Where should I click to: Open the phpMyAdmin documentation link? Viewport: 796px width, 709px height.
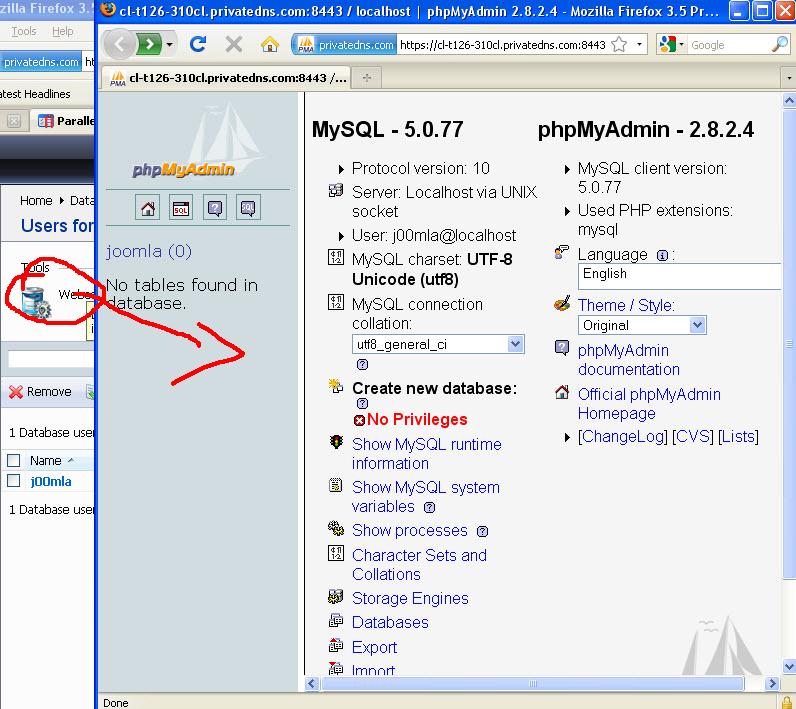(628, 360)
